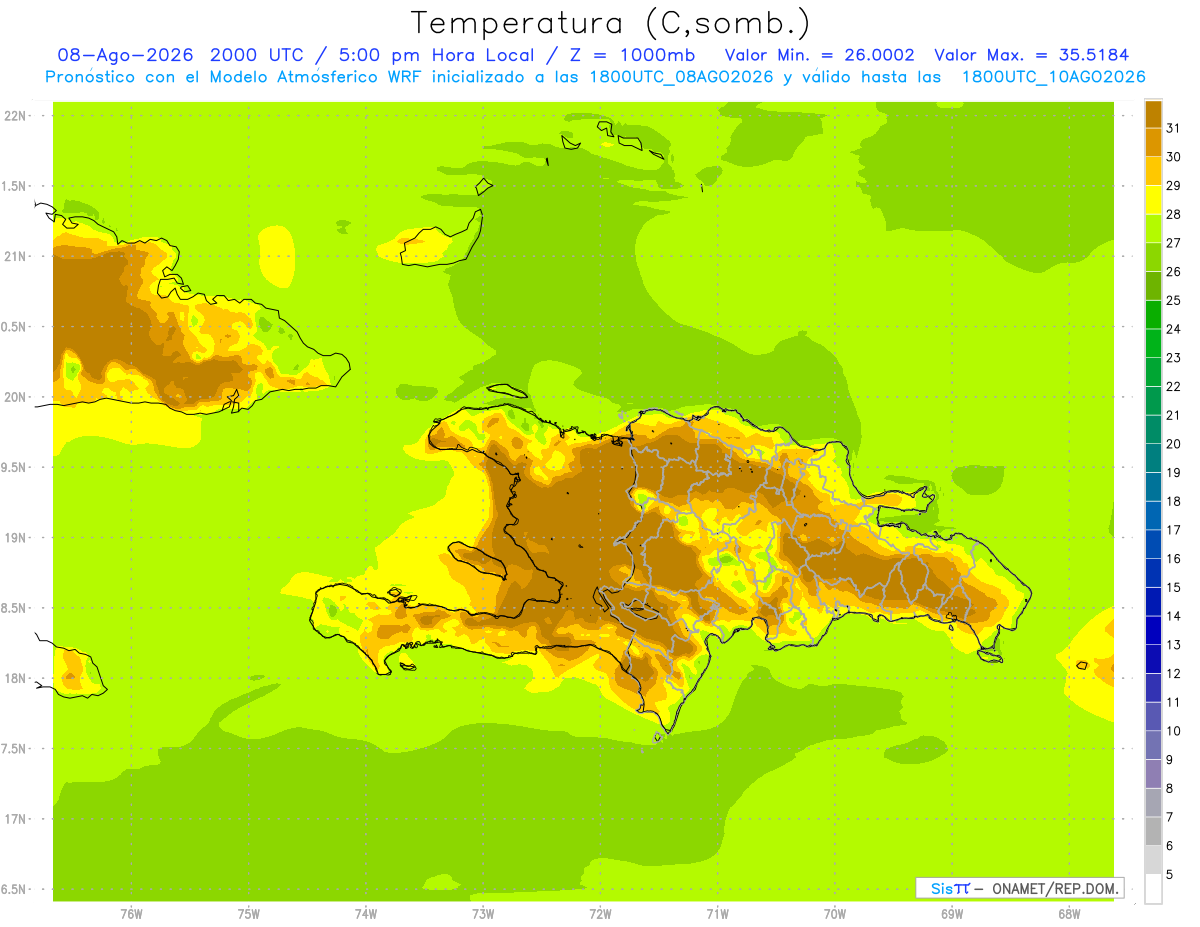This screenshot has height=927, width=1200.
Task: Pick the brown legend swatch above 31
Action: click(x=1153, y=114)
